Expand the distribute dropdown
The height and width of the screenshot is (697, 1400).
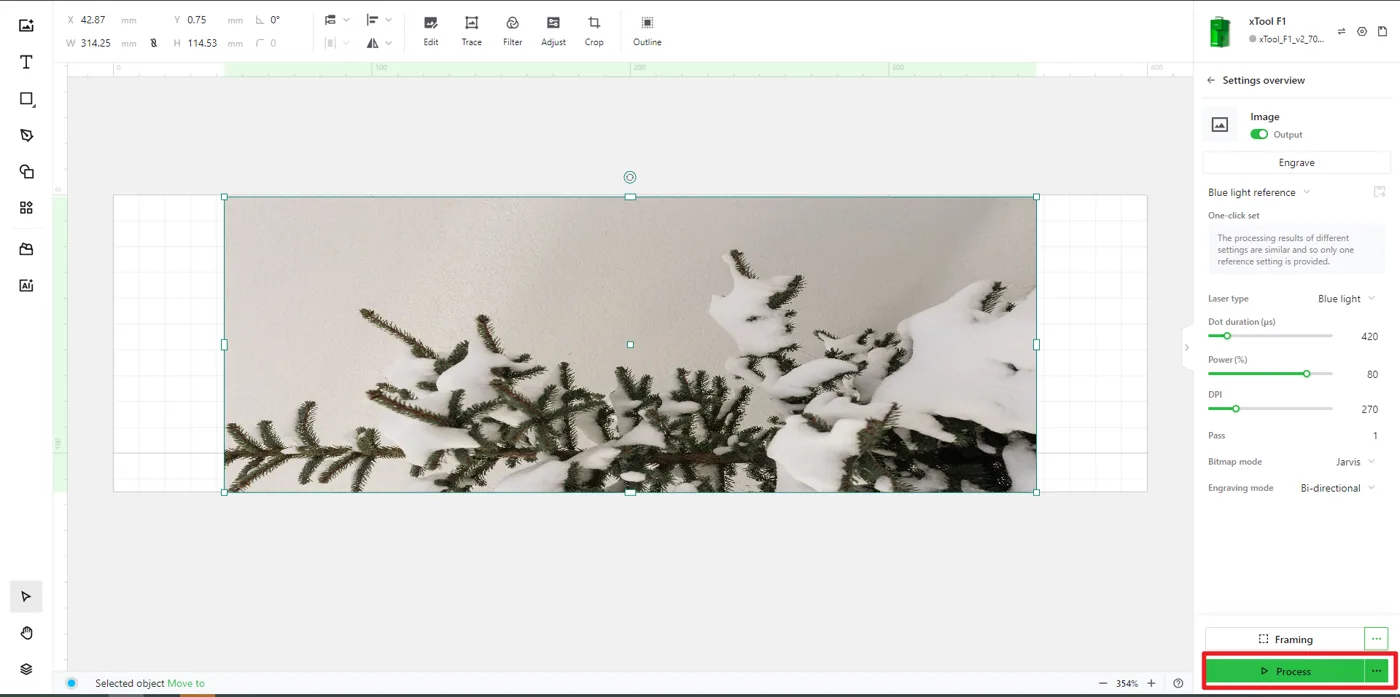[337, 43]
